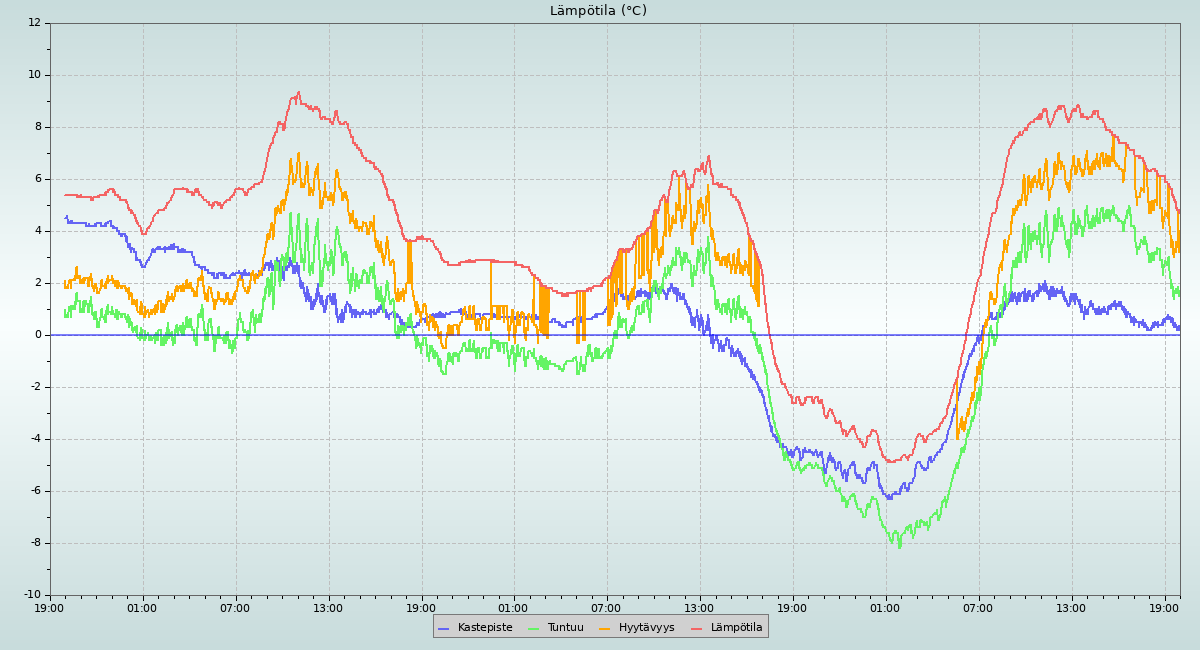
Task: Click the -6 label on the y-axis
Action: (x=35, y=491)
